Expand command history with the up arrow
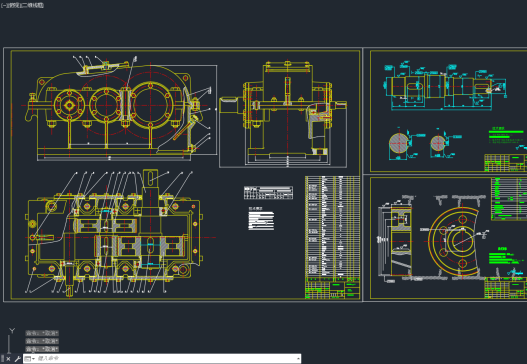The height and width of the screenshot is (364, 527). 298,359
